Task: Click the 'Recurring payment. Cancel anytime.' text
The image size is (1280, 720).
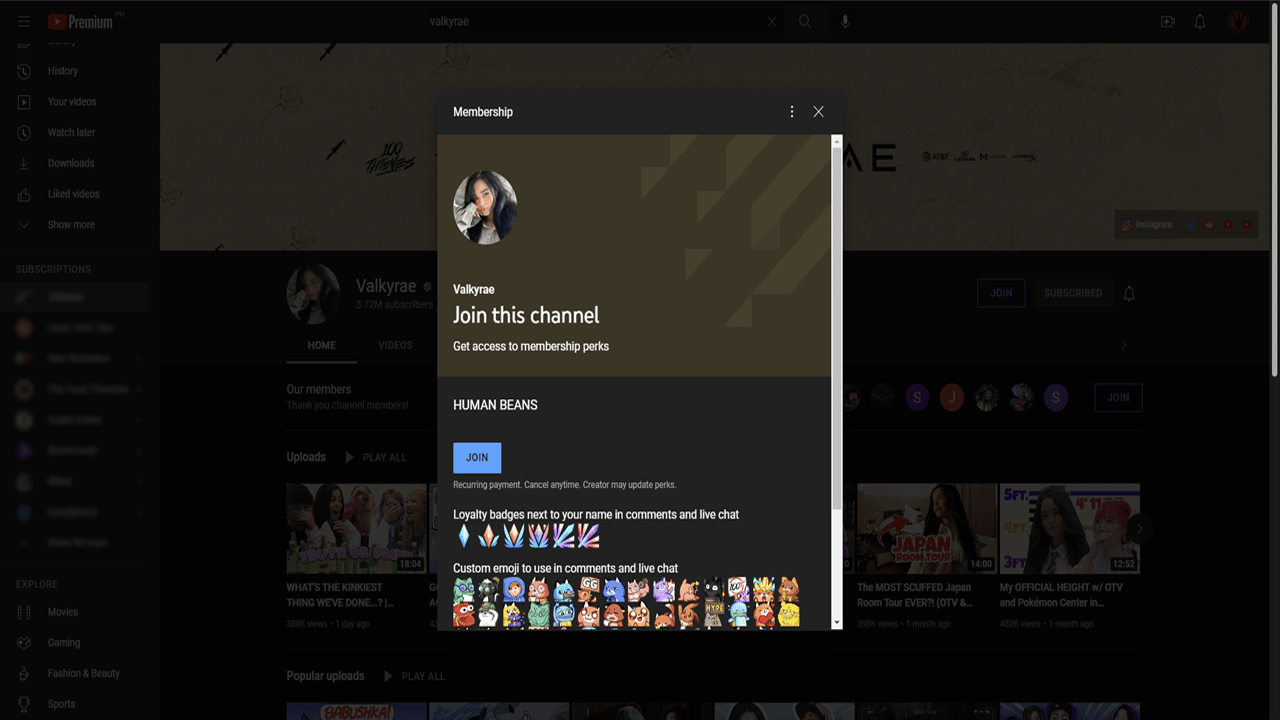Action: (565, 485)
